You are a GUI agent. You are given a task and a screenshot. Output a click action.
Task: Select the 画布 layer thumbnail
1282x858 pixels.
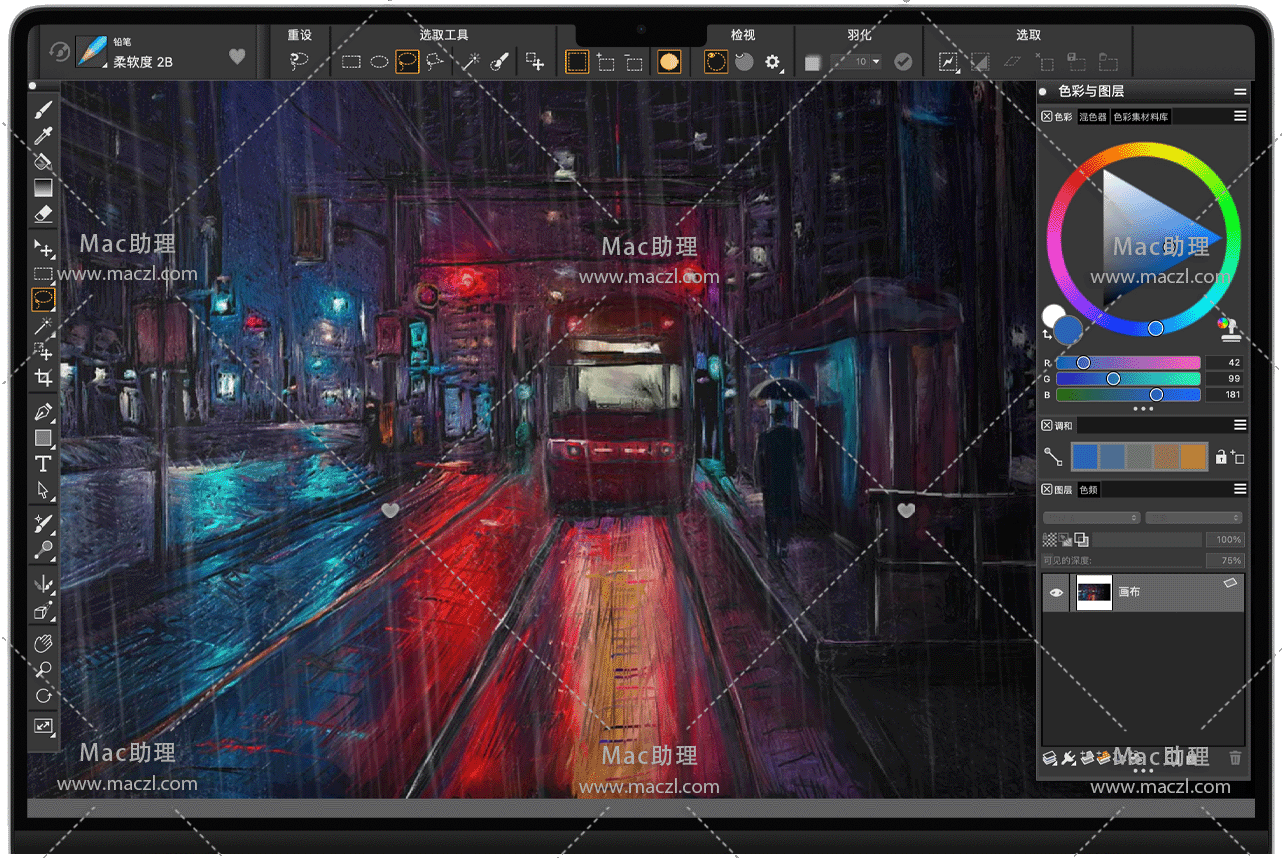[x=1094, y=593]
